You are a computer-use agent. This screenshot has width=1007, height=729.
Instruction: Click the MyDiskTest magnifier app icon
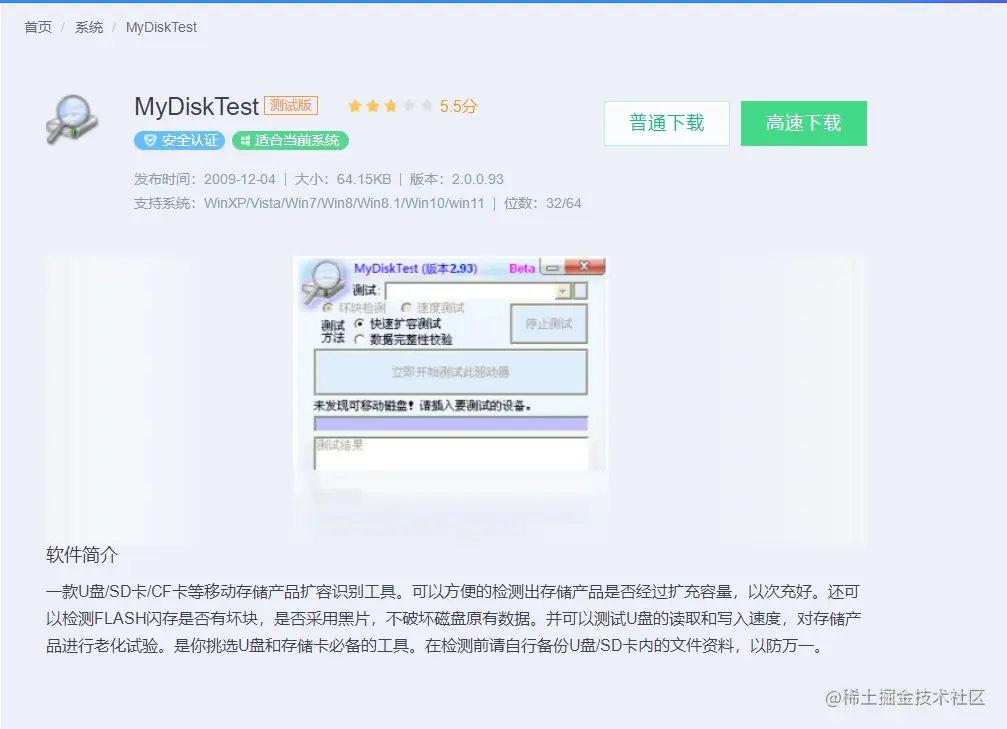(72, 119)
